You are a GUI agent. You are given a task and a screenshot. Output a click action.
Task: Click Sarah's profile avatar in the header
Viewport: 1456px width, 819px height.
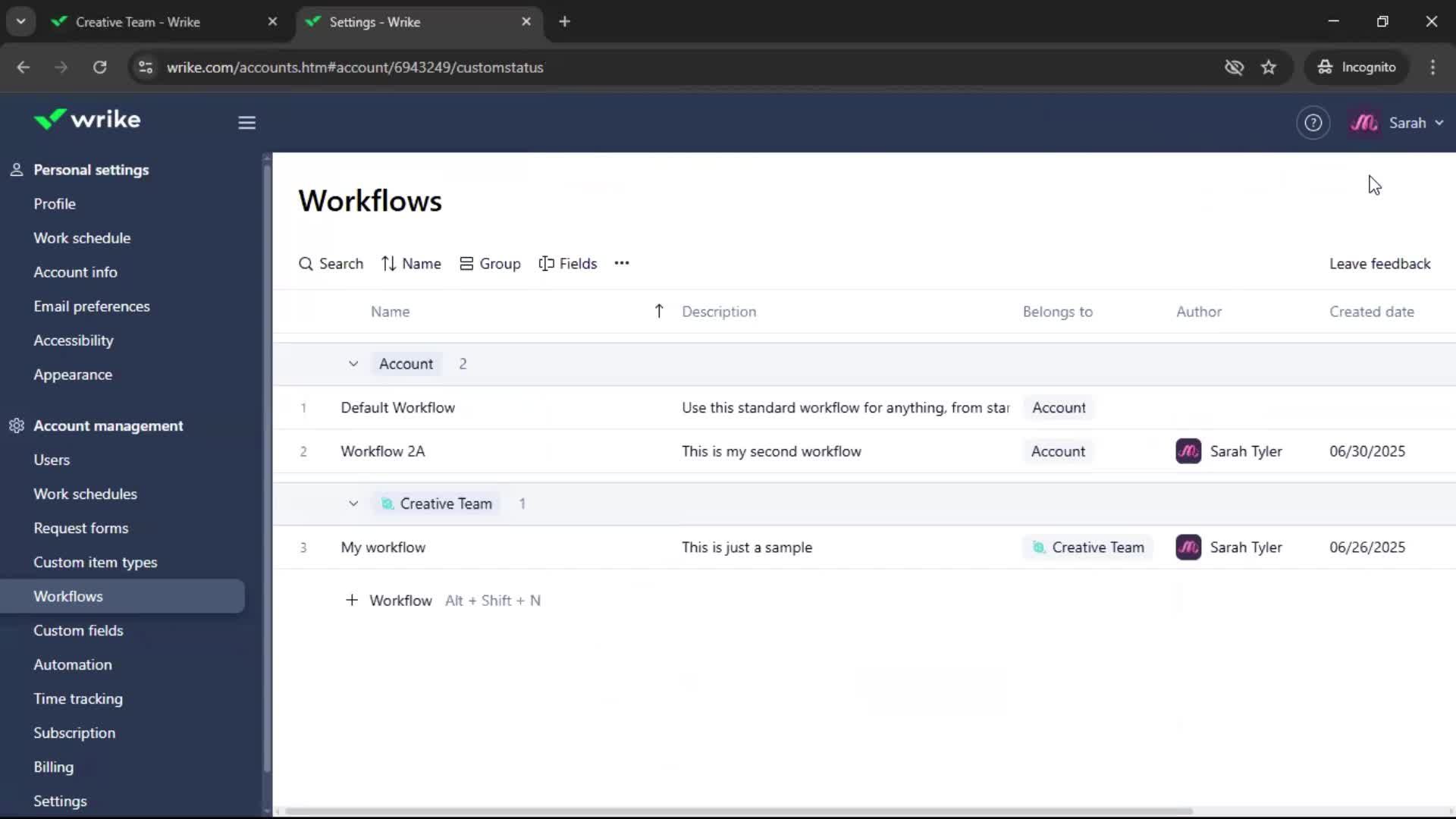[1363, 123]
